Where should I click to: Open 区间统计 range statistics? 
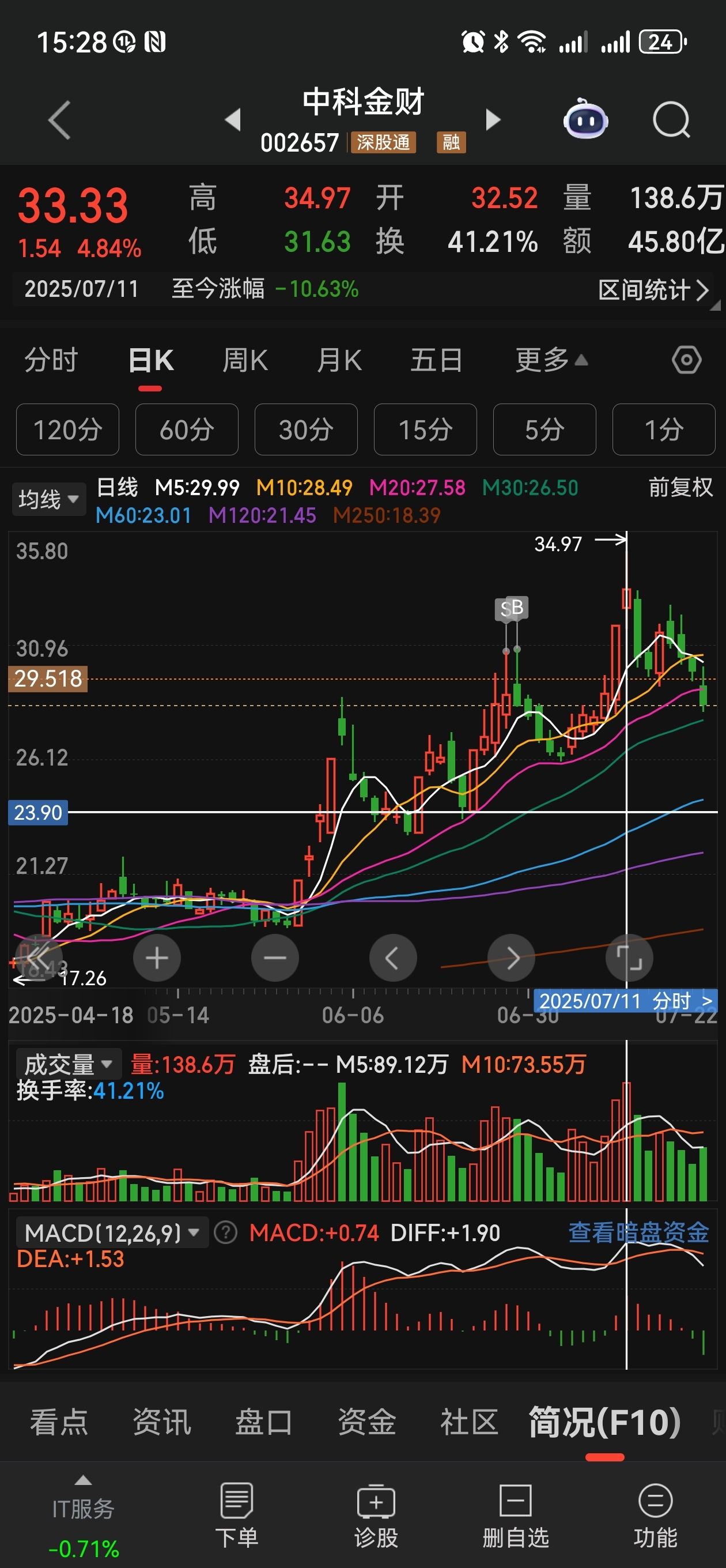click(x=653, y=291)
